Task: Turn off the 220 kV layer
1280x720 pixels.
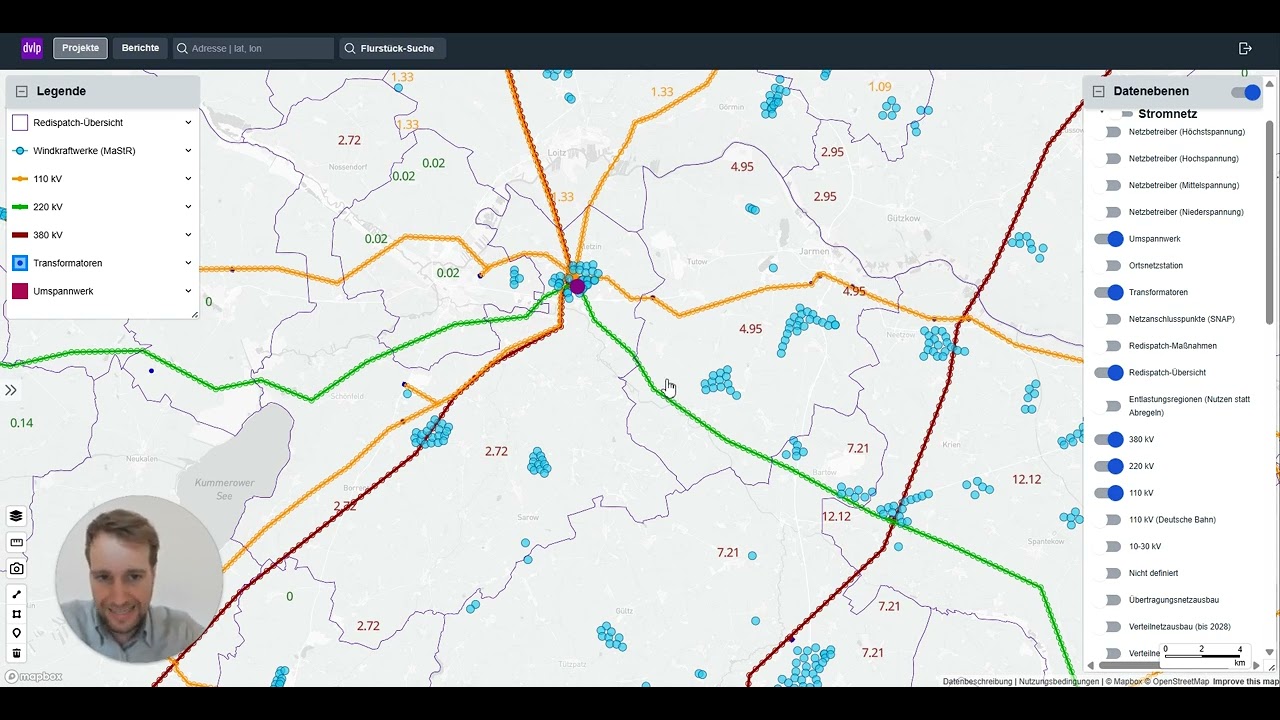Action: point(1109,466)
